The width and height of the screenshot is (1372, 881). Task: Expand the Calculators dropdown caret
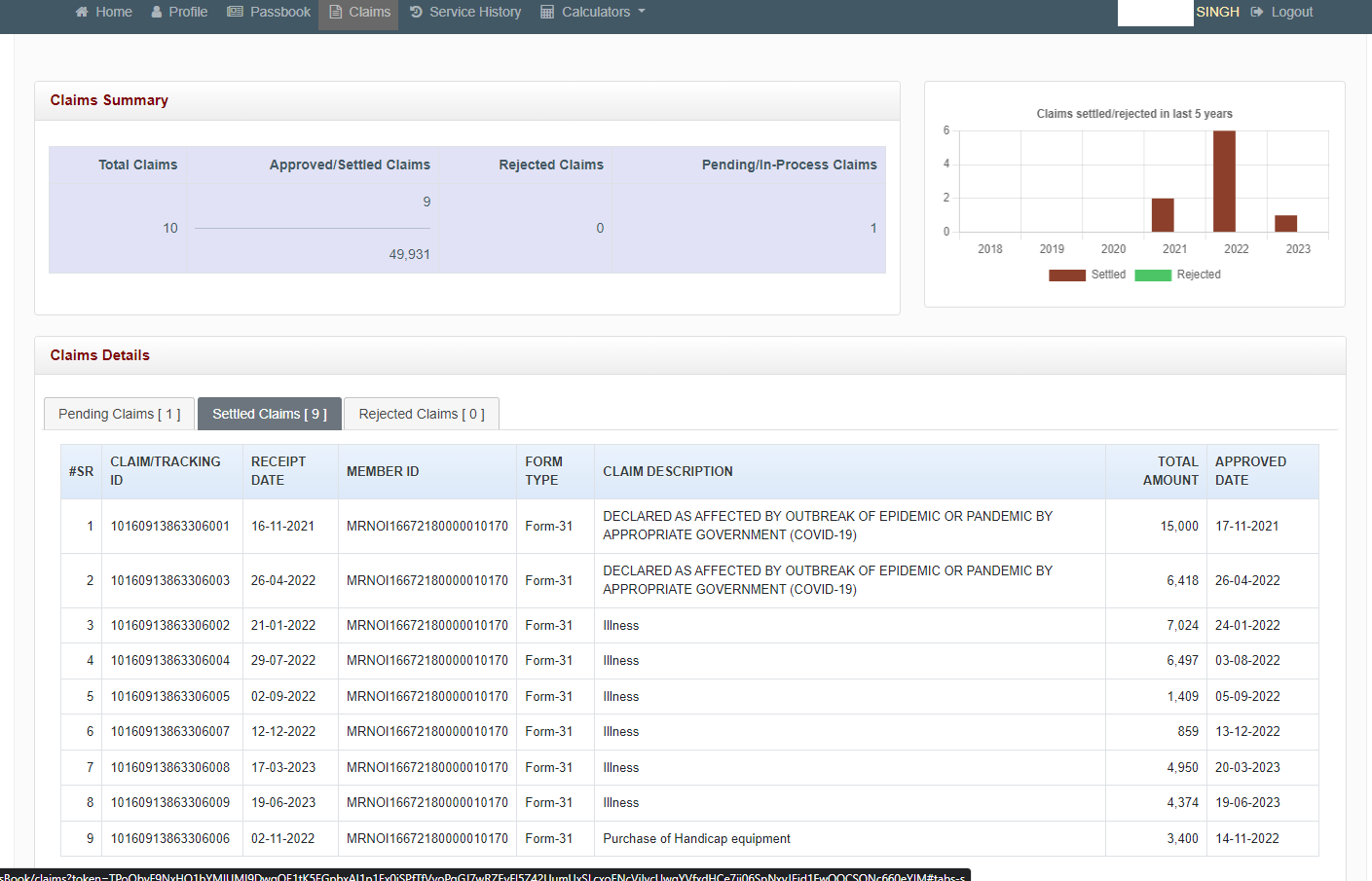642,12
